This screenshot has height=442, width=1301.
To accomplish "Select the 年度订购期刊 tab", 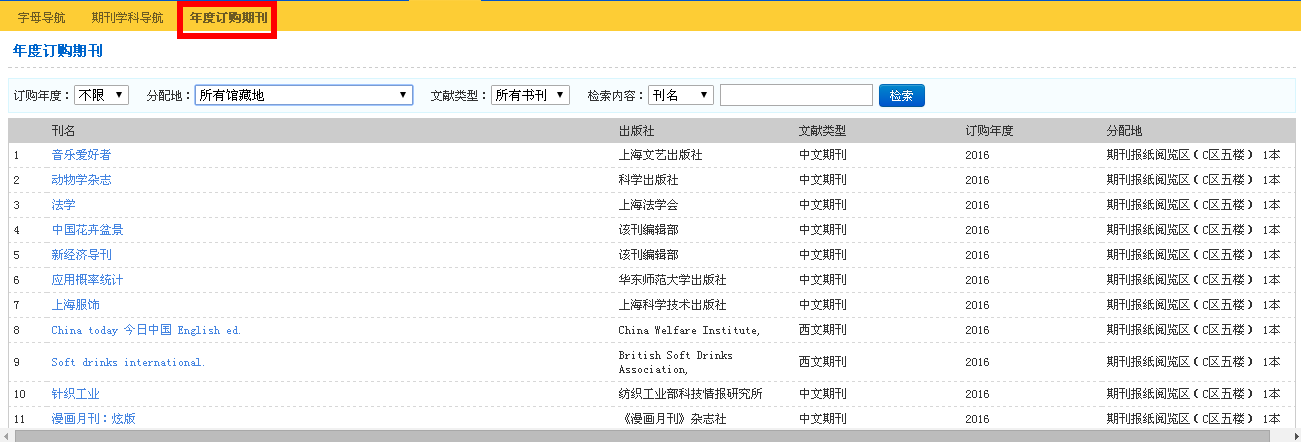I will 228,18.
